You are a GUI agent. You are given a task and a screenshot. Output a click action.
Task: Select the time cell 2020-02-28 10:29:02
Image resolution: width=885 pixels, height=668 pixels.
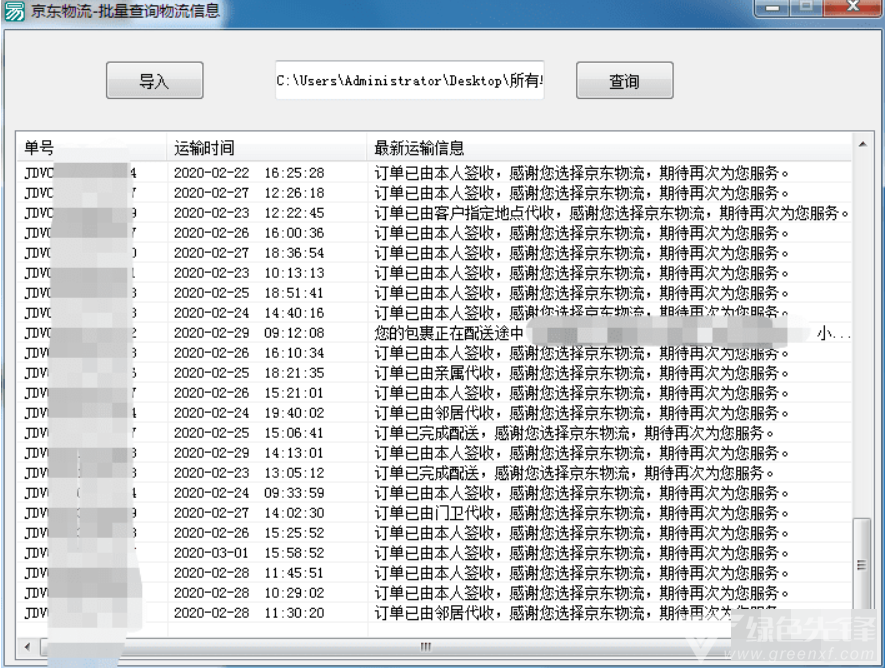coord(249,594)
